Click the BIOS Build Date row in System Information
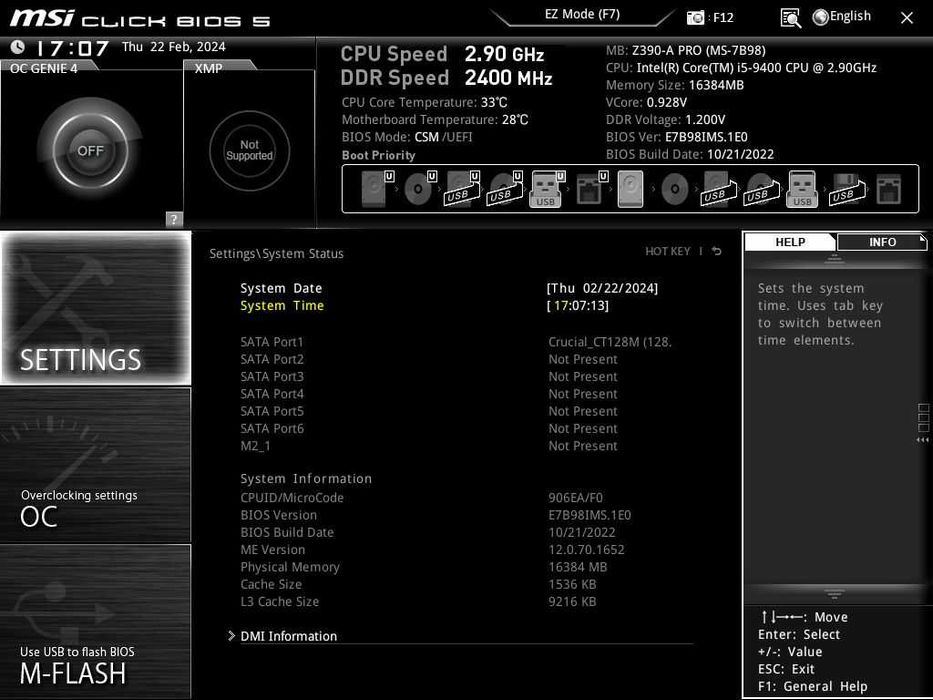This screenshot has height=700, width=933. tap(428, 532)
